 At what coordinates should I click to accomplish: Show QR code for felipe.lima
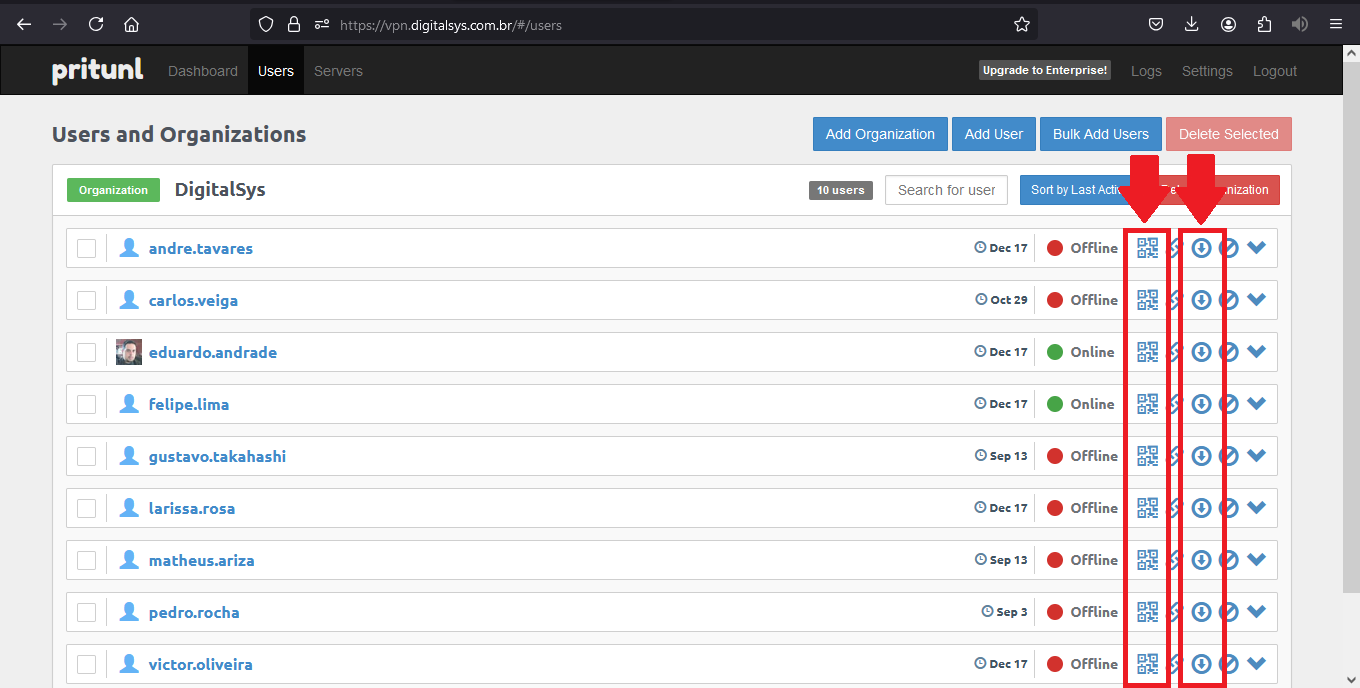tap(1147, 404)
